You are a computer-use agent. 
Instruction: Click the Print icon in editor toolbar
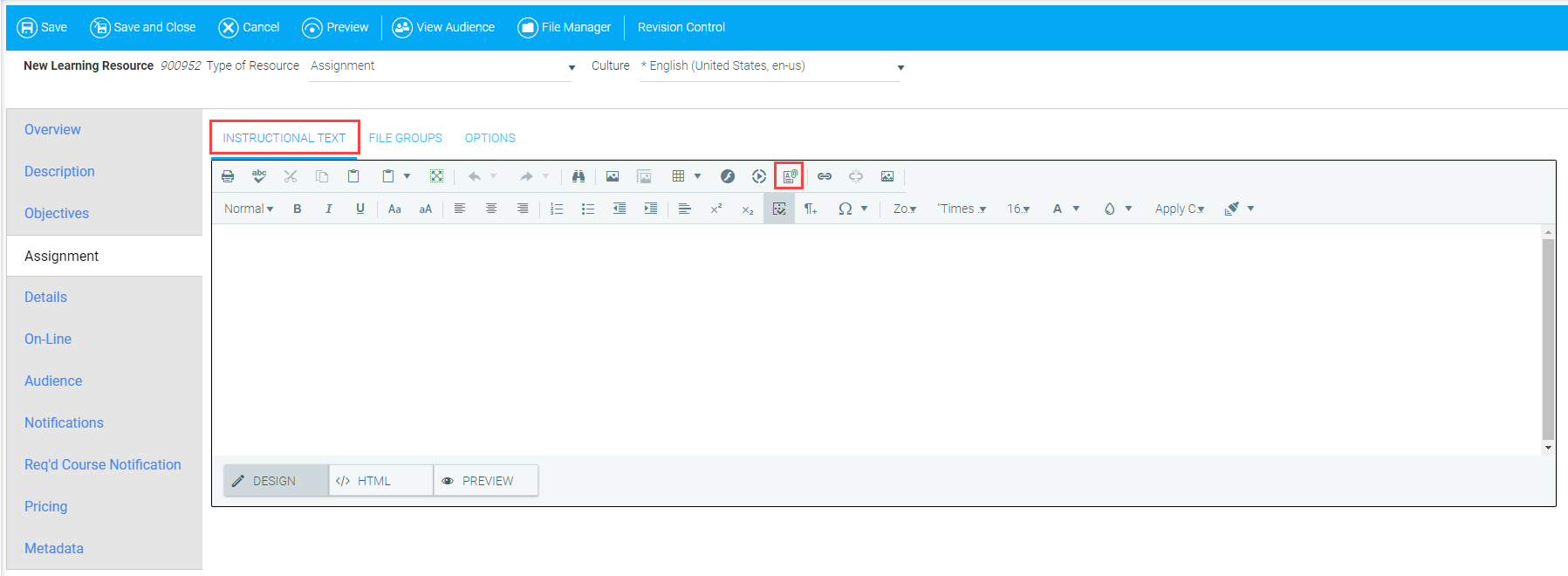(x=228, y=176)
